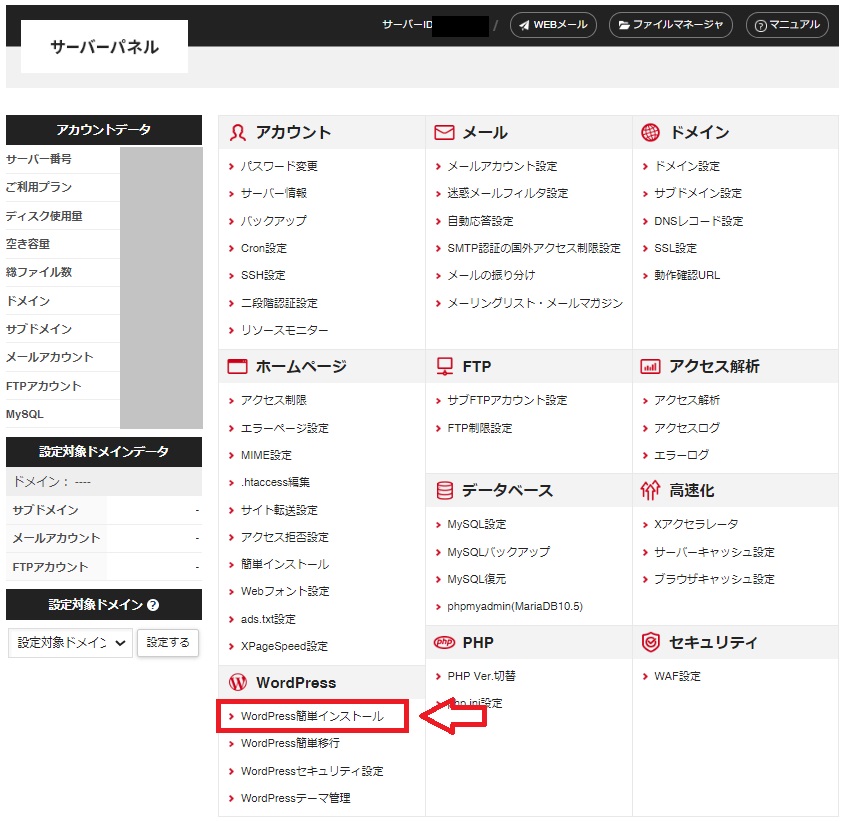
Task: Open DNSレコード設定
Action: pos(698,221)
